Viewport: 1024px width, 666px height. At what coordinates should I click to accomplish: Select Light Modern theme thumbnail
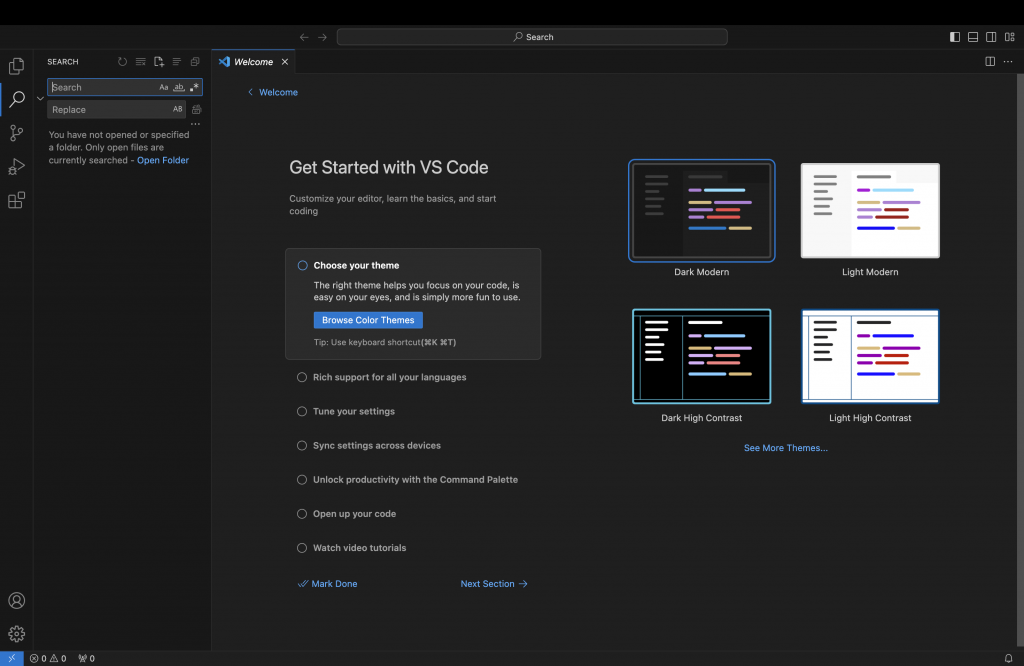click(x=870, y=210)
